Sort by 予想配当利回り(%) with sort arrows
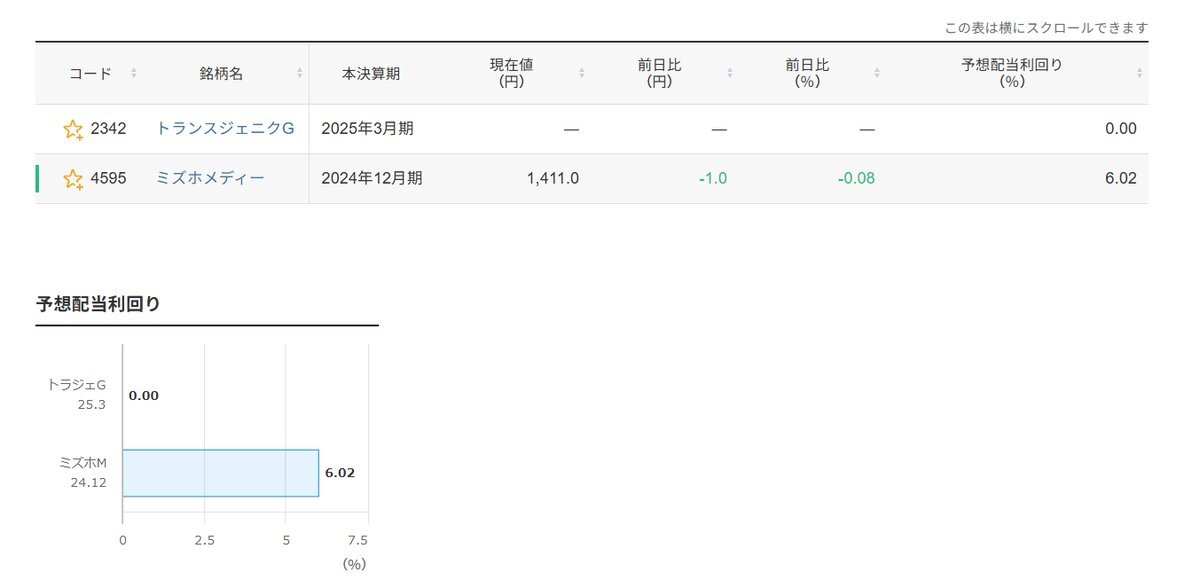This screenshot has height=588, width=1200. [x=1139, y=73]
